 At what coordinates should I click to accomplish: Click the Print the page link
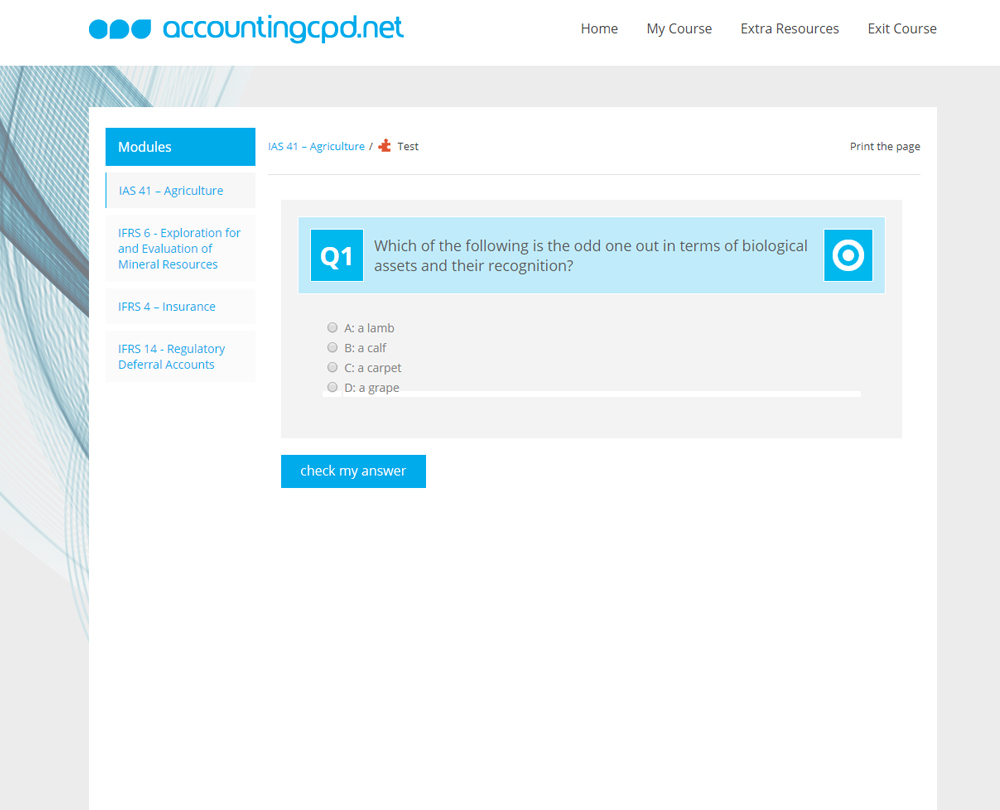coord(884,147)
